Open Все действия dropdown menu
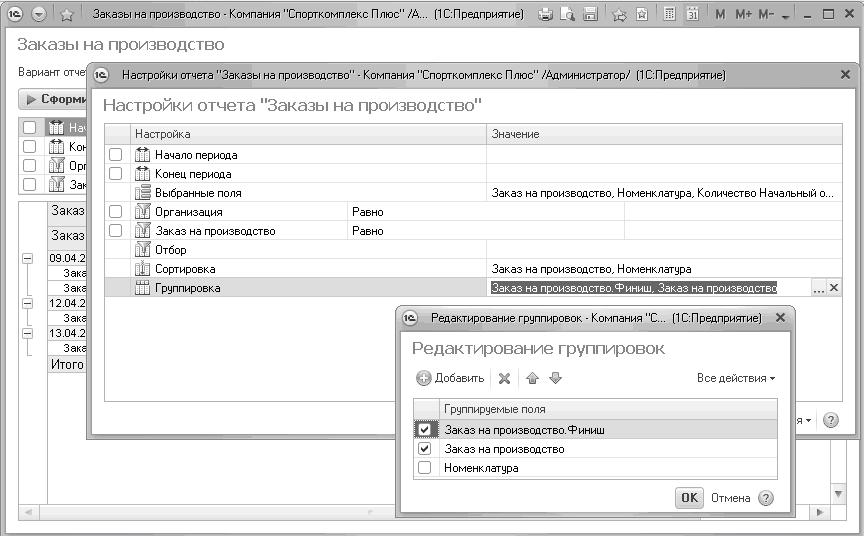 tap(736, 378)
